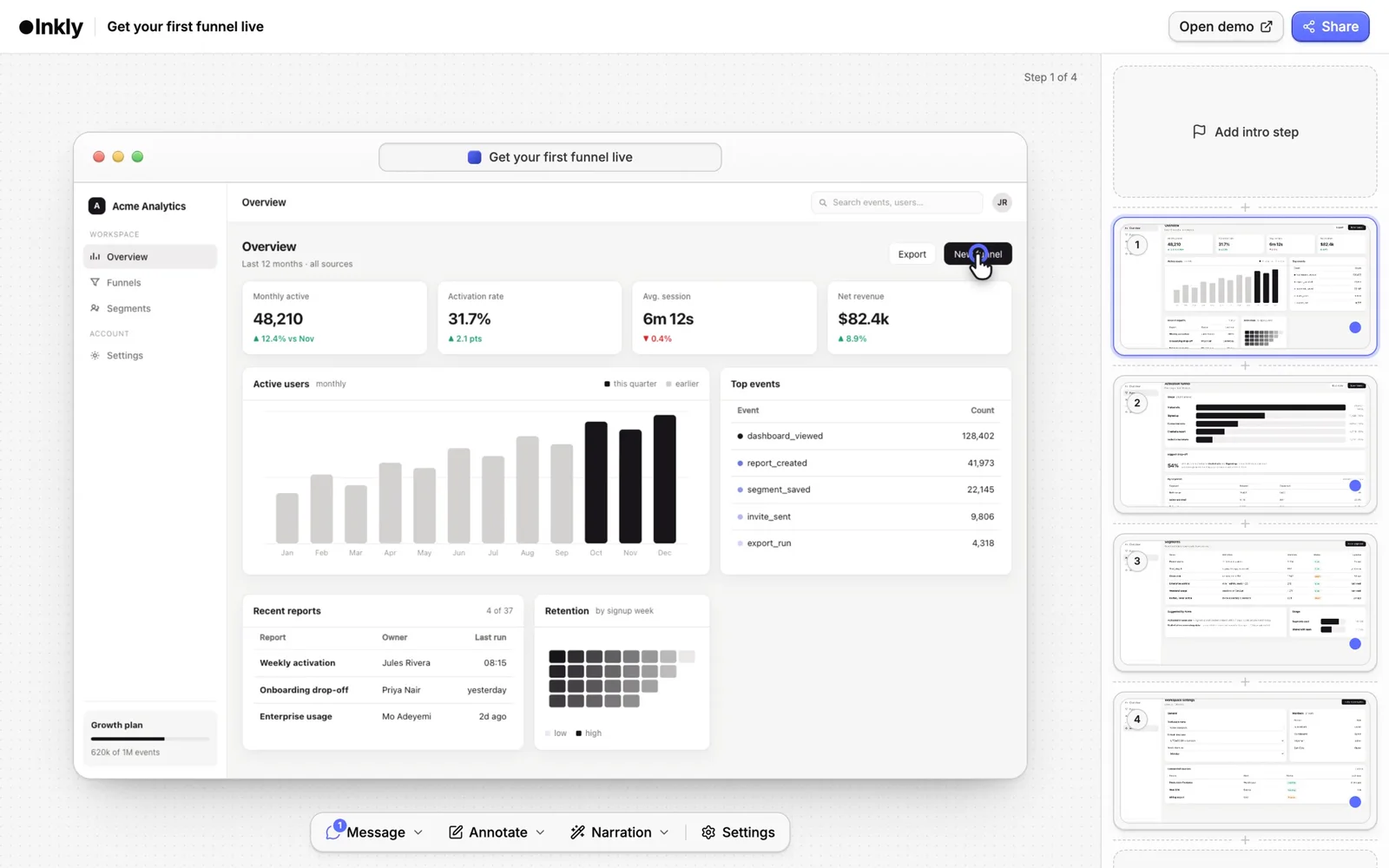Add an intro step
The image size is (1389, 868).
(1245, 132)
